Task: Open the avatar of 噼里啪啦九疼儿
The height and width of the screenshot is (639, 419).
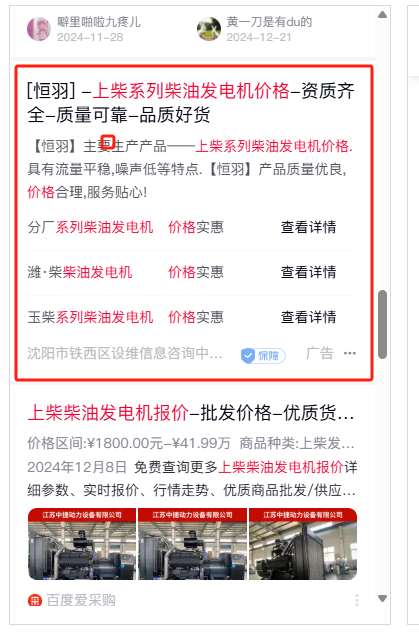Action: pyautogui.click(x=39, y=29)
